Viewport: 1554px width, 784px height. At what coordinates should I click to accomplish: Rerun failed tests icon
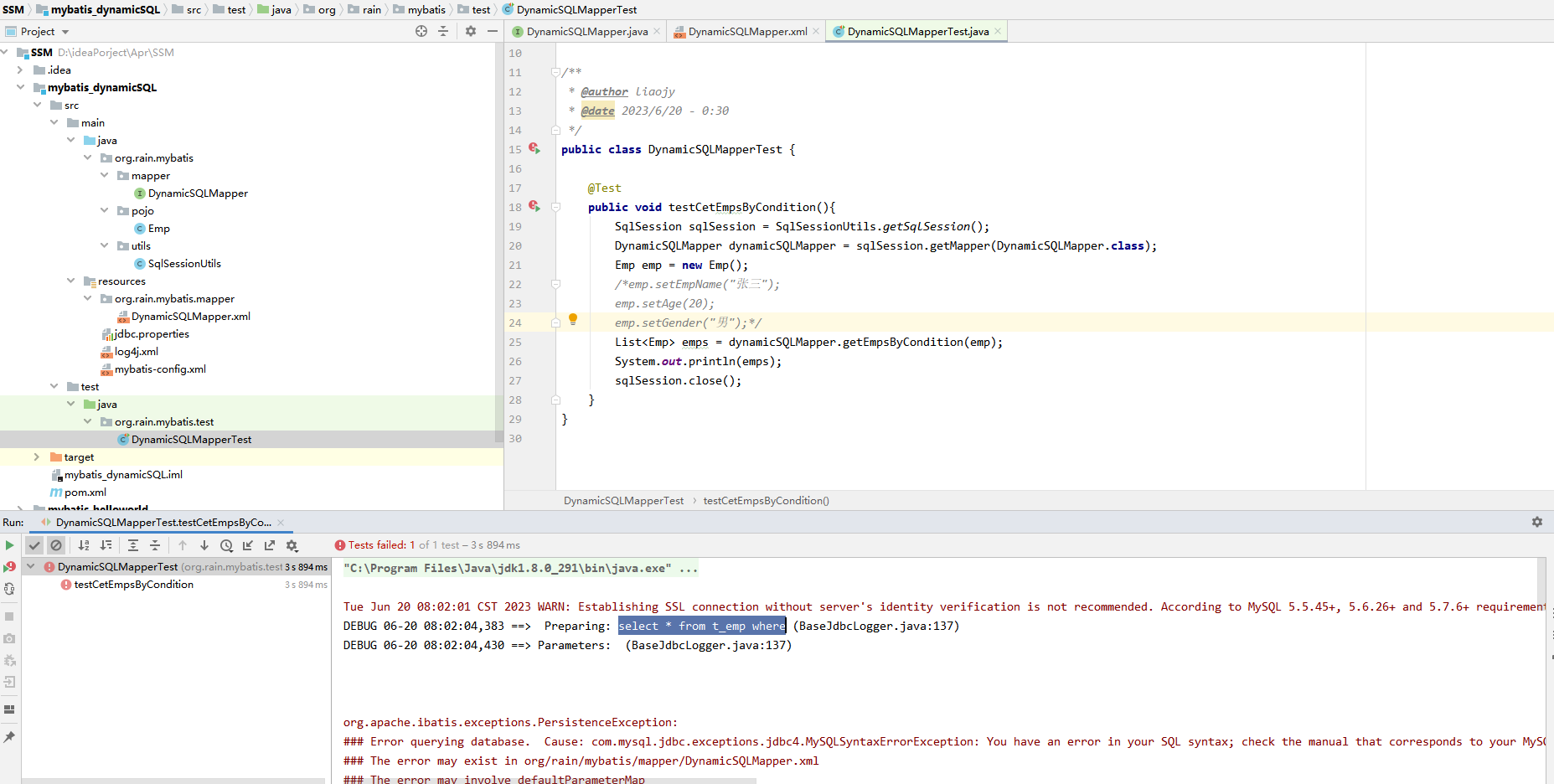pyautogui.click(x=9, y=567)
